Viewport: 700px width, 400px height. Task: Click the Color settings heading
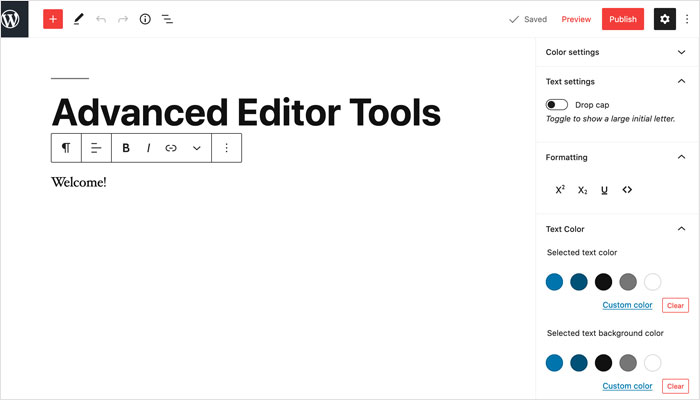572,52
